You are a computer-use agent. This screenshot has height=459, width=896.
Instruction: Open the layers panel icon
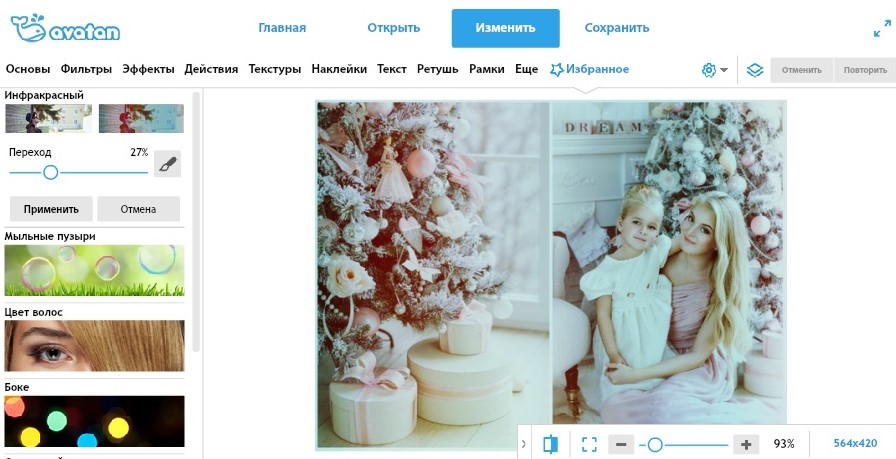point(755,70)
